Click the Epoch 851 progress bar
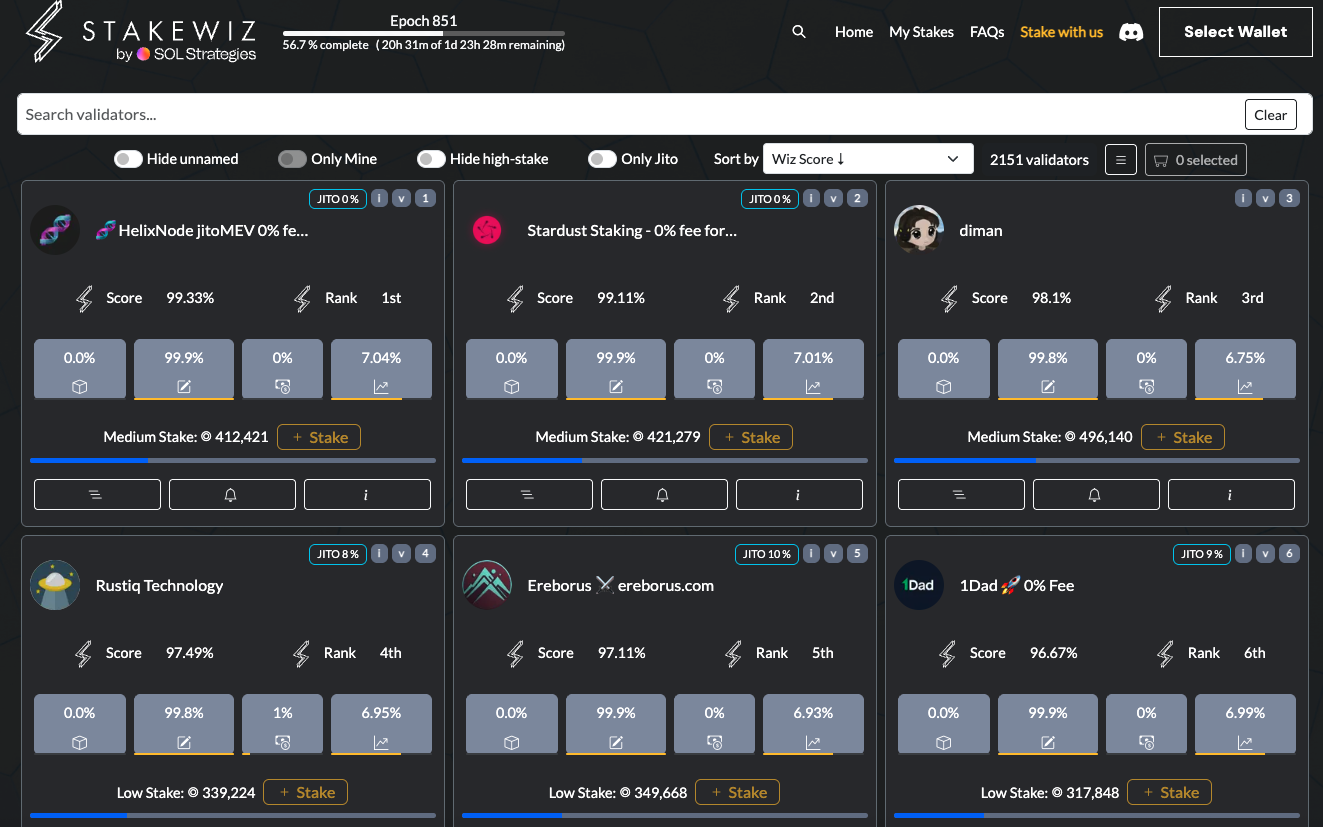 coord(423,34)
